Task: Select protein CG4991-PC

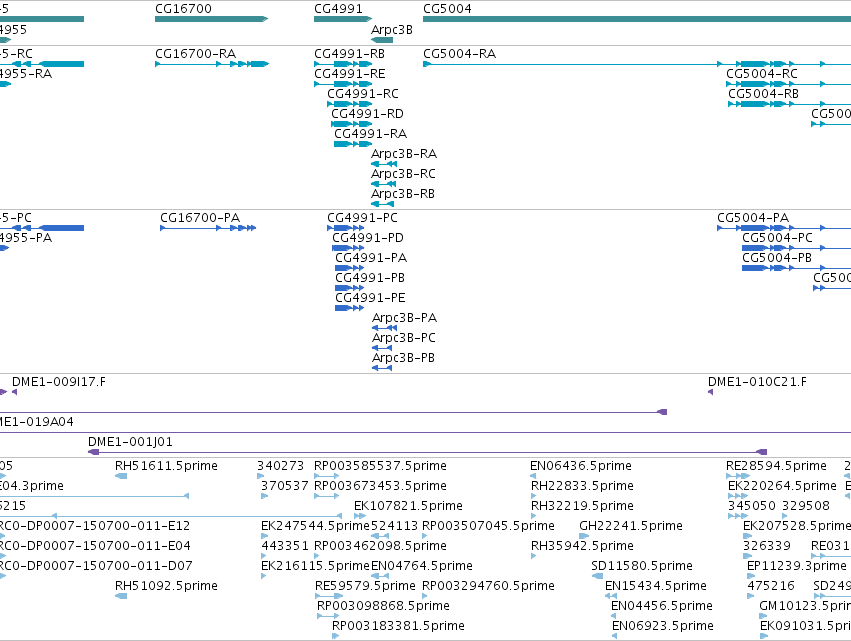Action: coord(346,228)
